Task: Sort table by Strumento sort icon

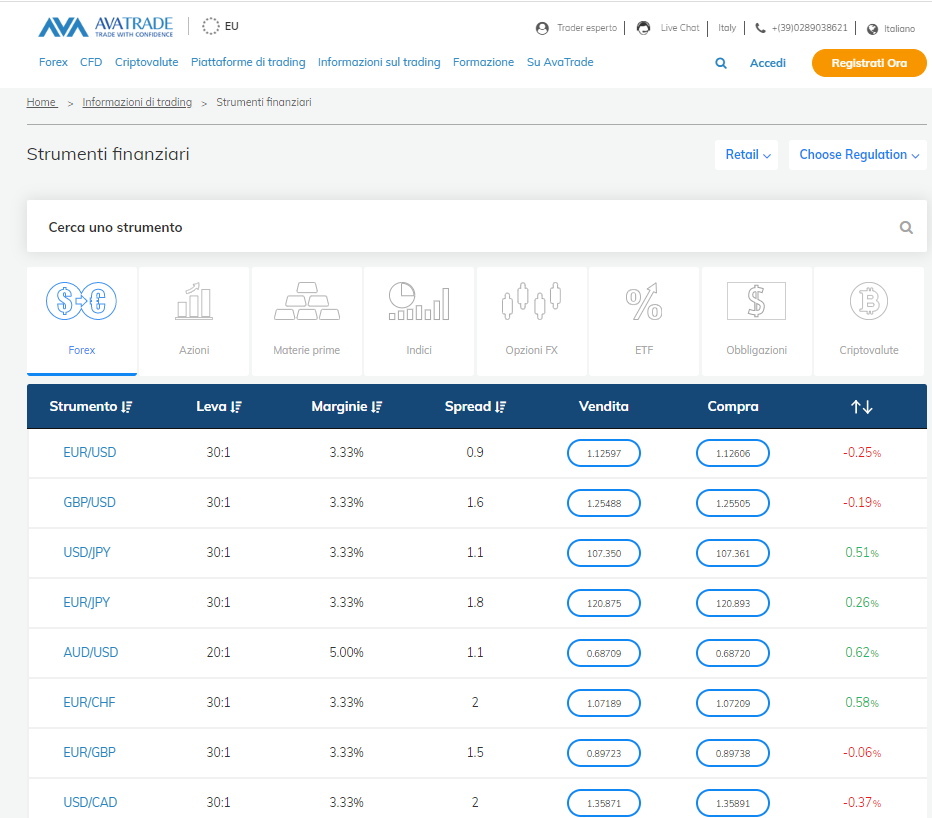Action: click(127, 407)
